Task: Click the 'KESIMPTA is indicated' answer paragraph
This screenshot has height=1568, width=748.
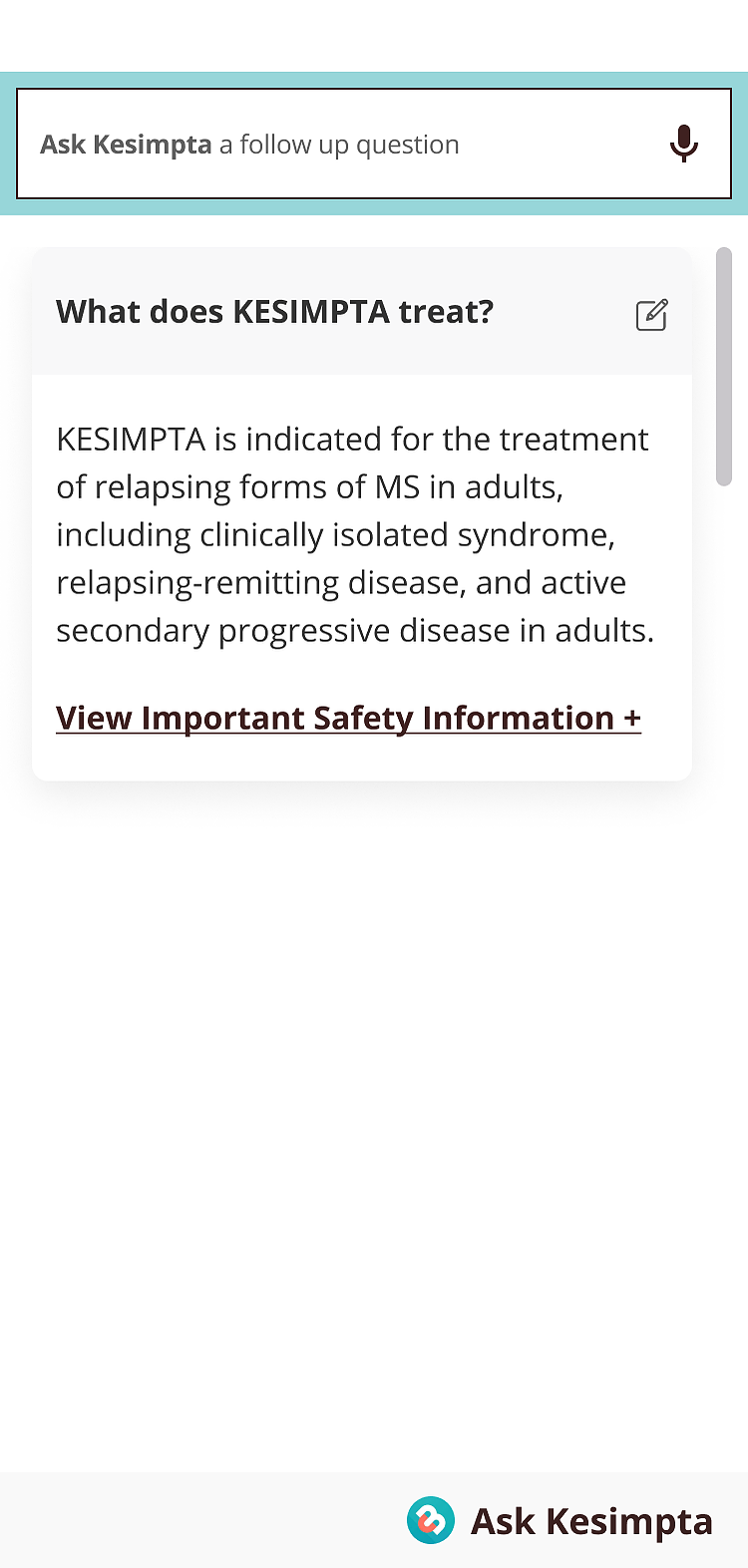Action: click(355, 534)
